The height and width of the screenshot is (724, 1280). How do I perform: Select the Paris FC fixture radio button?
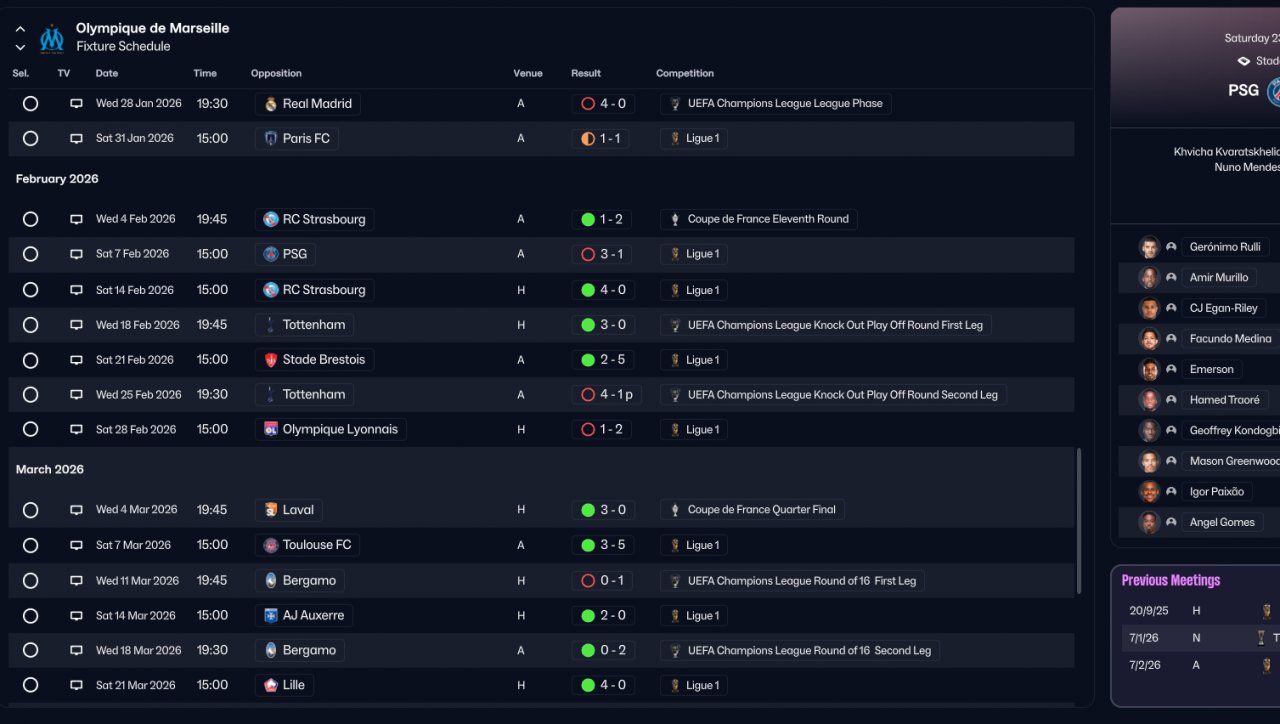pyautogui.click(x=30, y=139)
